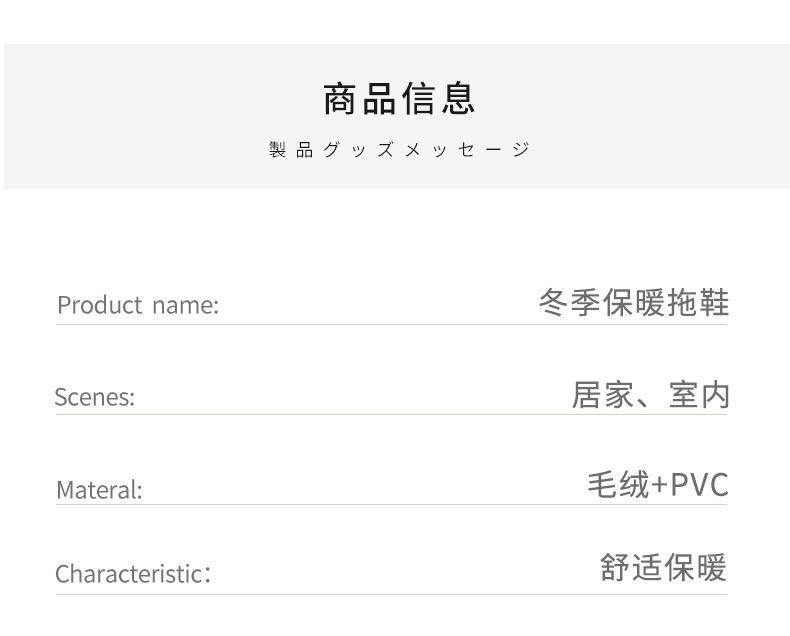Click the divider line under Materal row
Image resolution: width=790 pixels, height=636 pixels.
(x=390, y=505)
